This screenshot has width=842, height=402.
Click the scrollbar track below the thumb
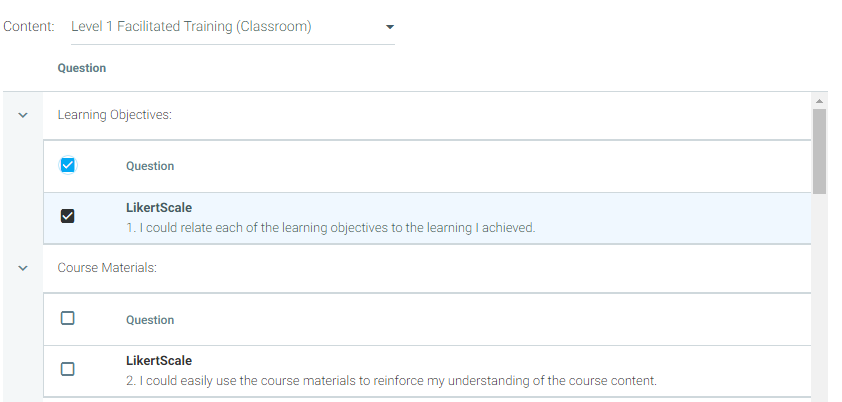pos(819,300)
